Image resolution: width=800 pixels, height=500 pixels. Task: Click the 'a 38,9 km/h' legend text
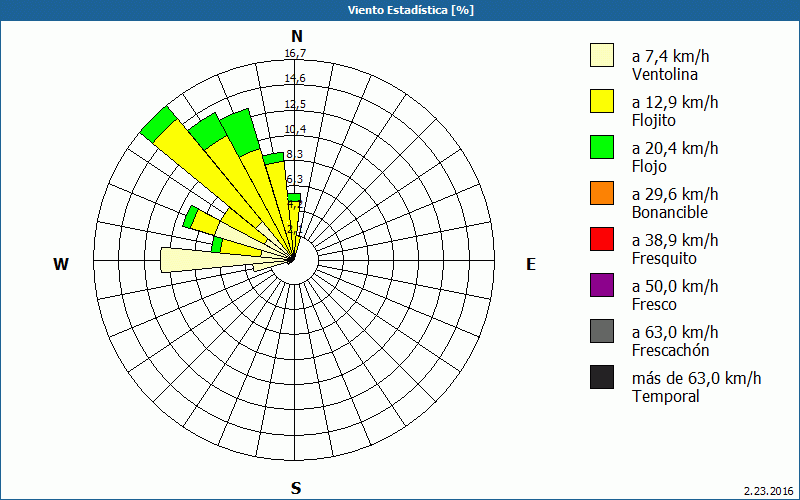[675, 240]
